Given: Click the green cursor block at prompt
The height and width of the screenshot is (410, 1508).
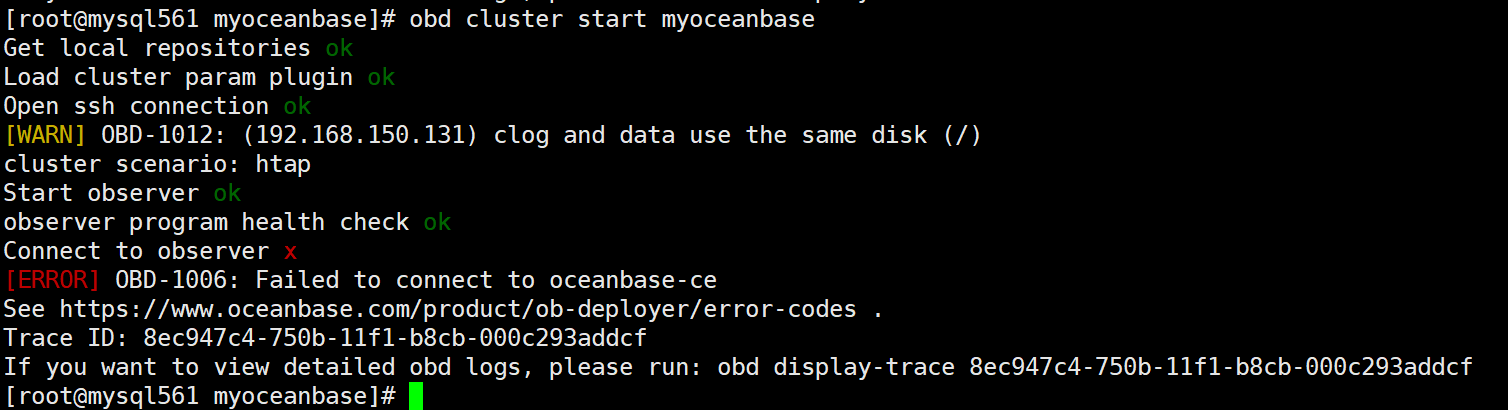Looking at the screenshot, I should tap(416, 396).
